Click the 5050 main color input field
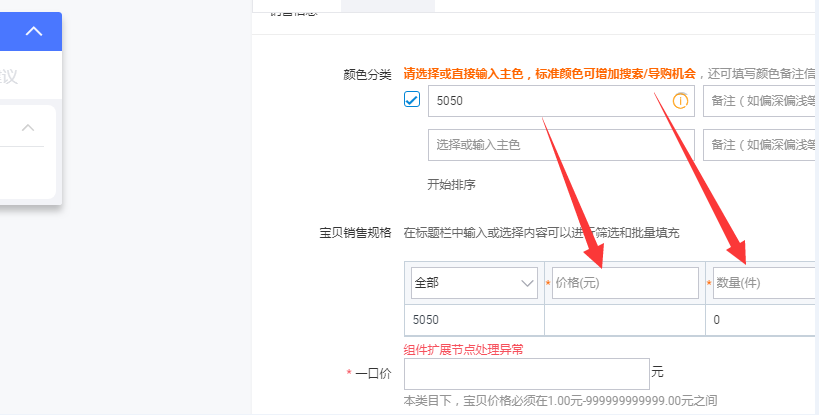The width and height of the screenshot is (819, 415). tap(561, 101)
